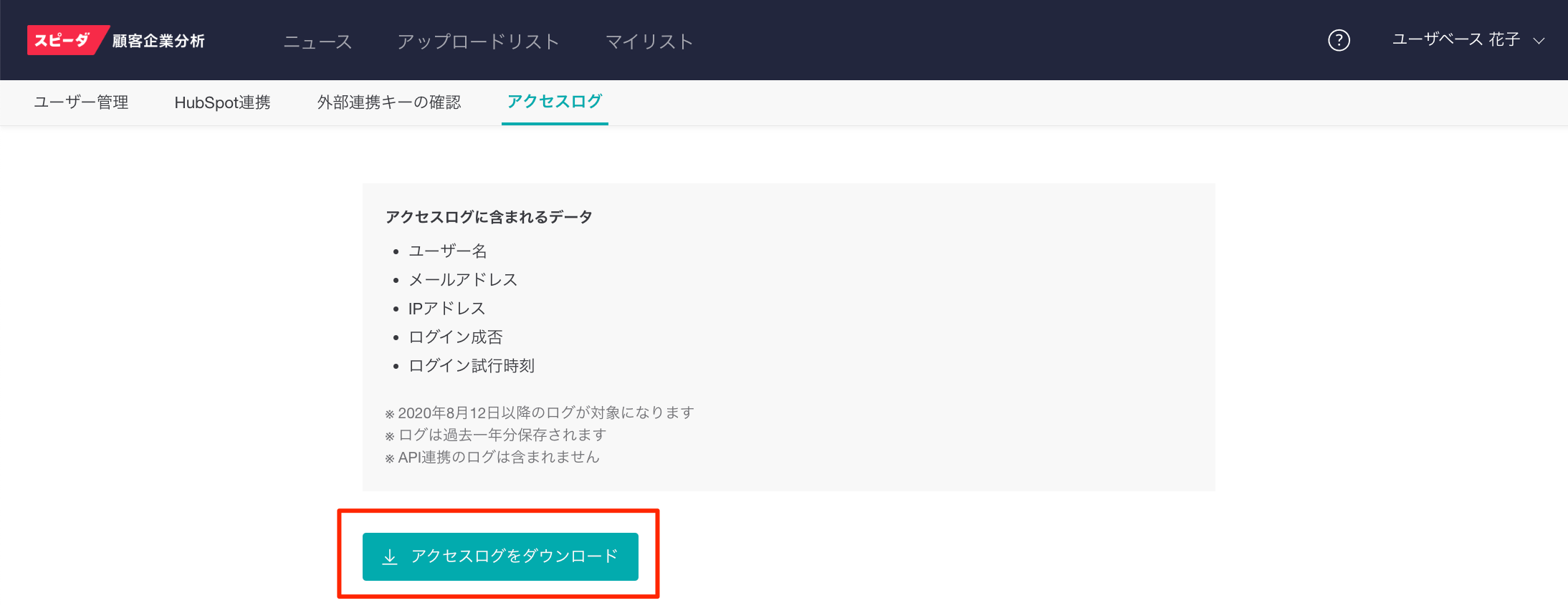Click the download arrow icon
The height and width of the screenshot is (613, 1568).
pos(390,556)
